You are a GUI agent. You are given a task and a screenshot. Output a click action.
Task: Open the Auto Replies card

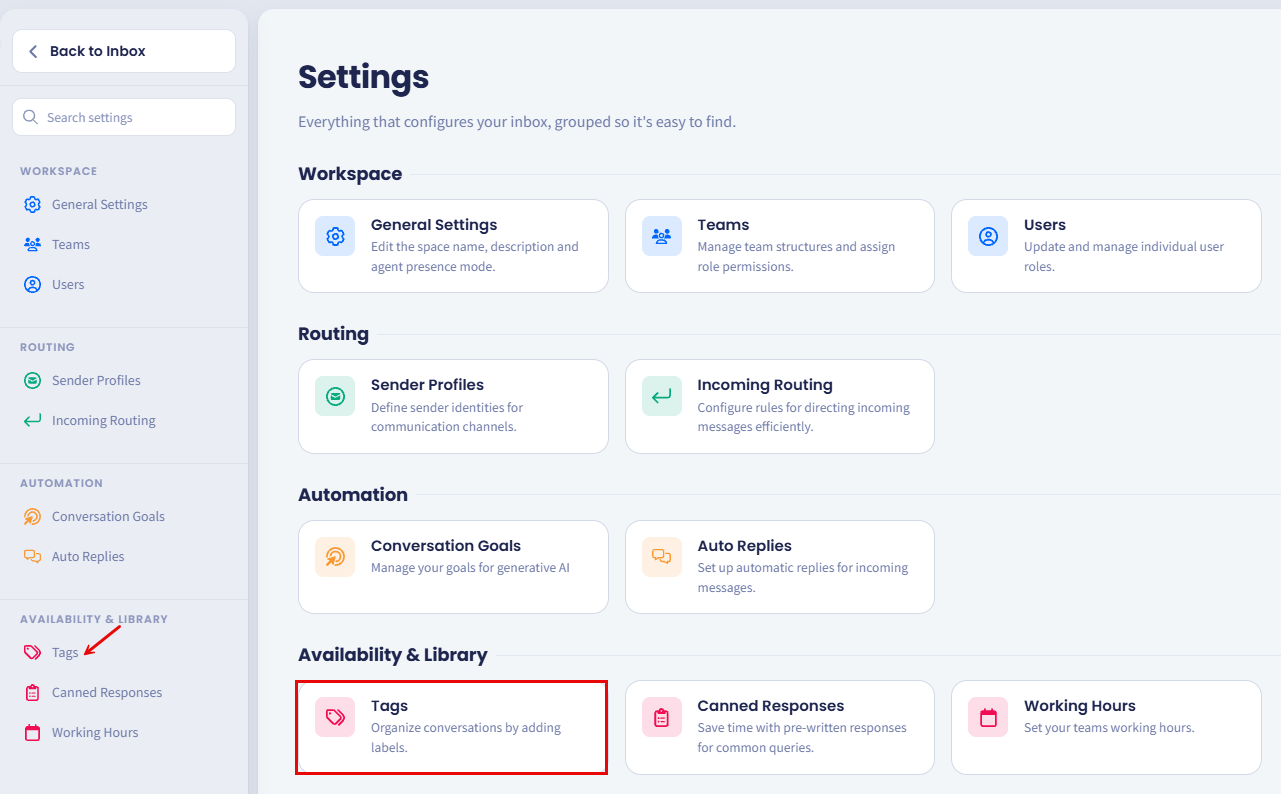click(780, 567)
